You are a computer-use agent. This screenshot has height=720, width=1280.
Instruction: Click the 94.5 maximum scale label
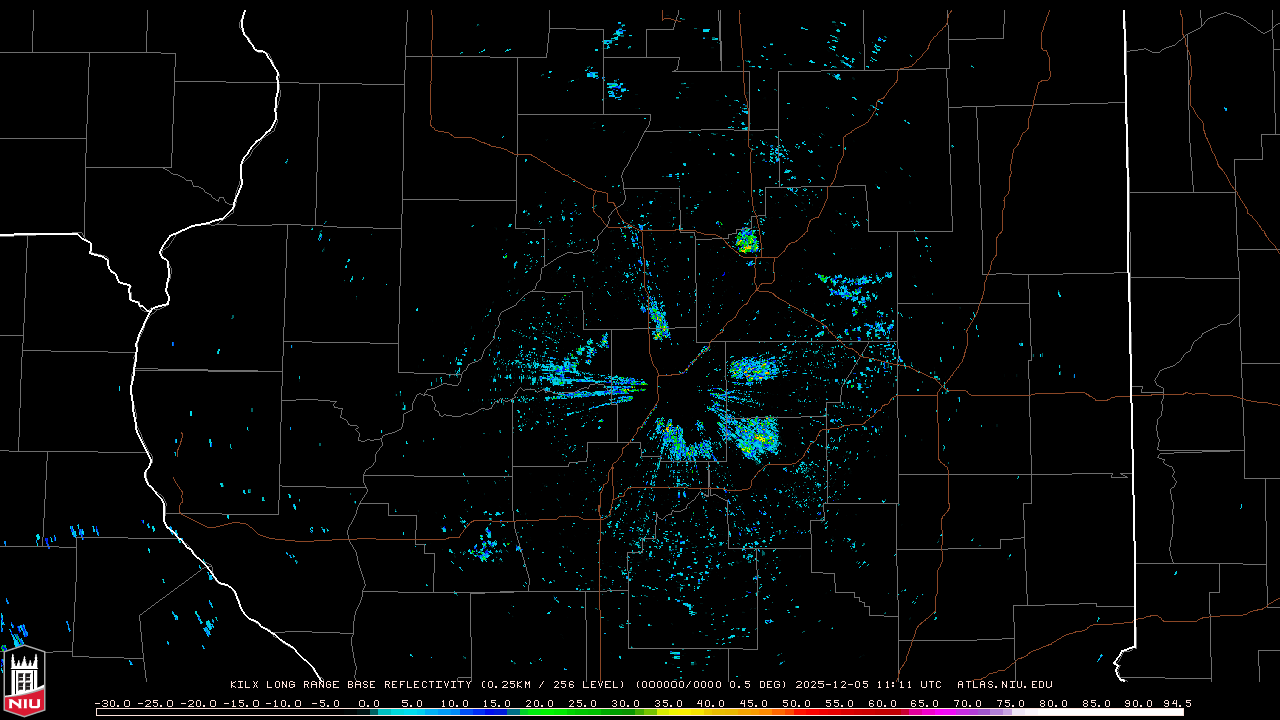tap(1177, 704)
